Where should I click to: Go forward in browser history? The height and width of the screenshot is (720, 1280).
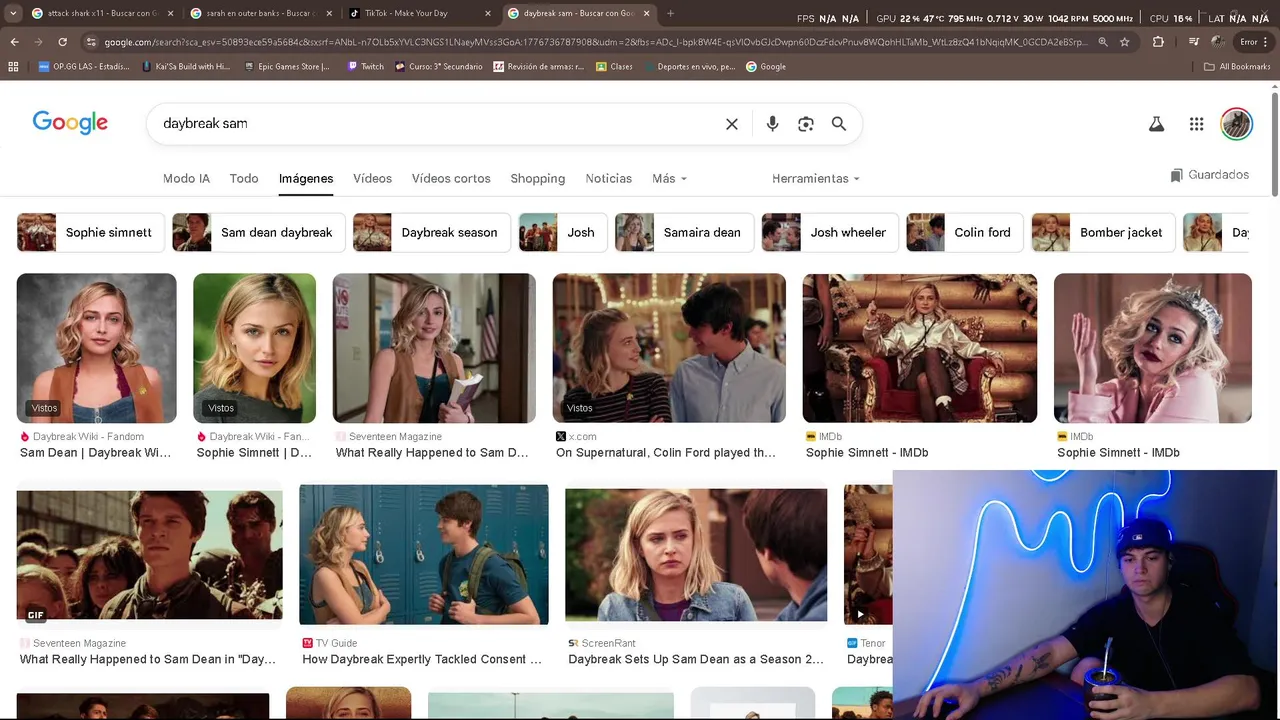[38, 42]
